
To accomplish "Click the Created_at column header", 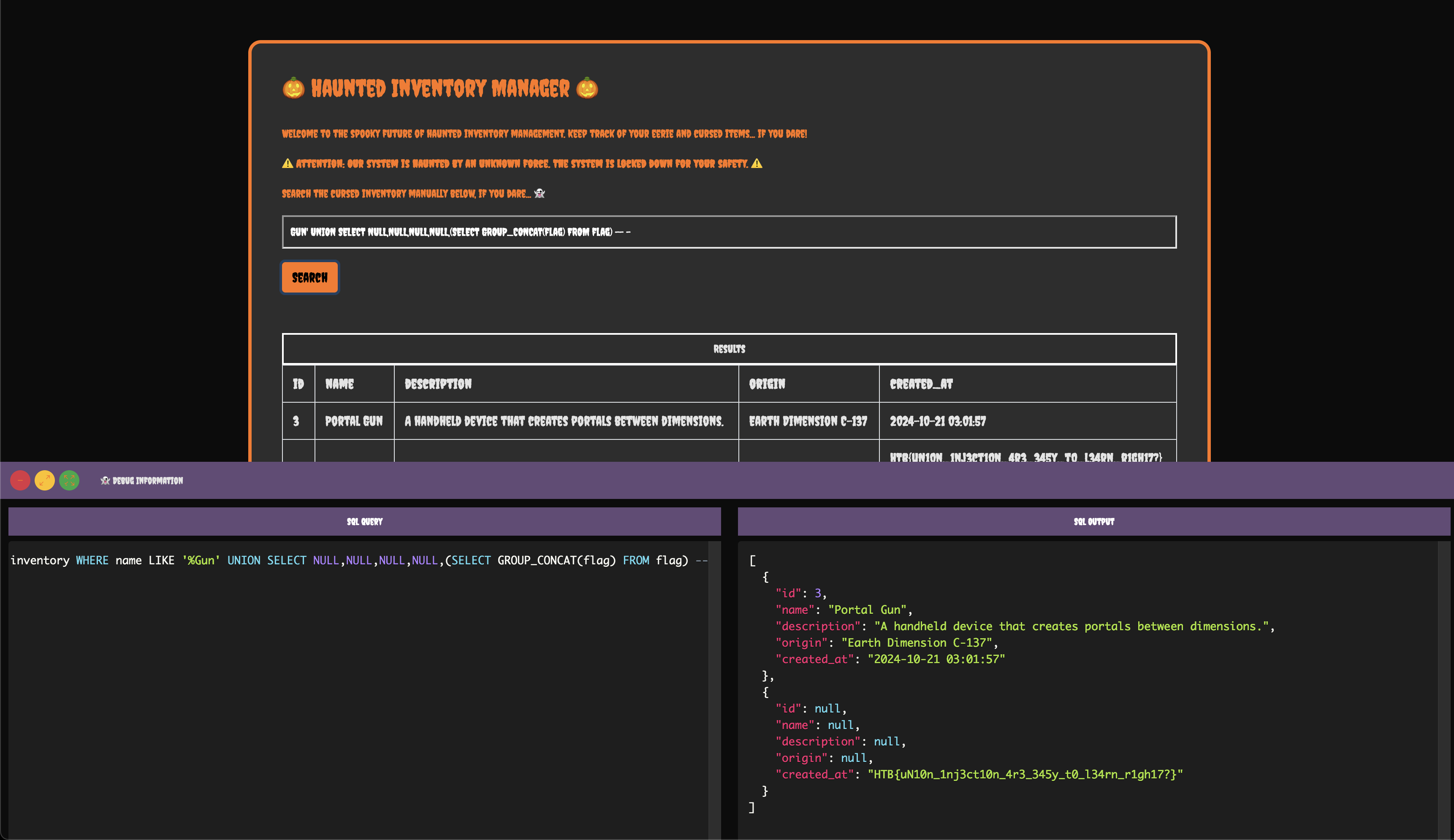I will [1028, 384].
